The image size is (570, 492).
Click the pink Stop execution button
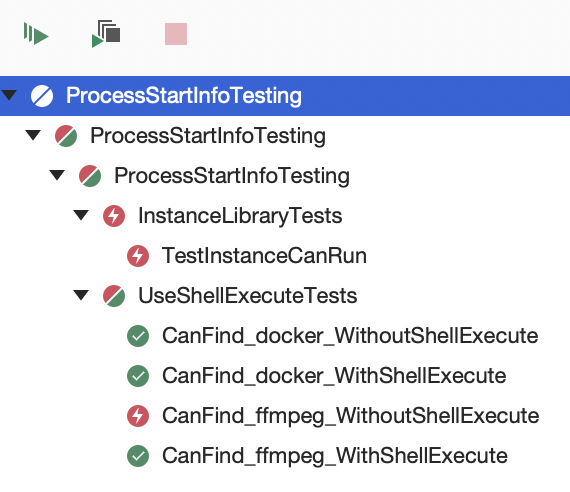point(176,34)
